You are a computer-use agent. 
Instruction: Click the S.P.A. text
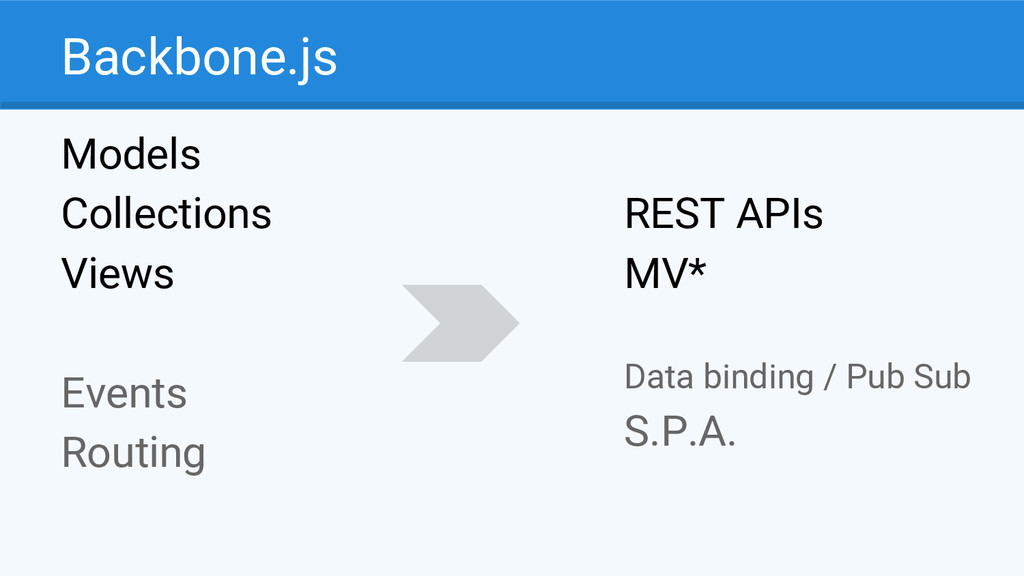coord(680,432)
